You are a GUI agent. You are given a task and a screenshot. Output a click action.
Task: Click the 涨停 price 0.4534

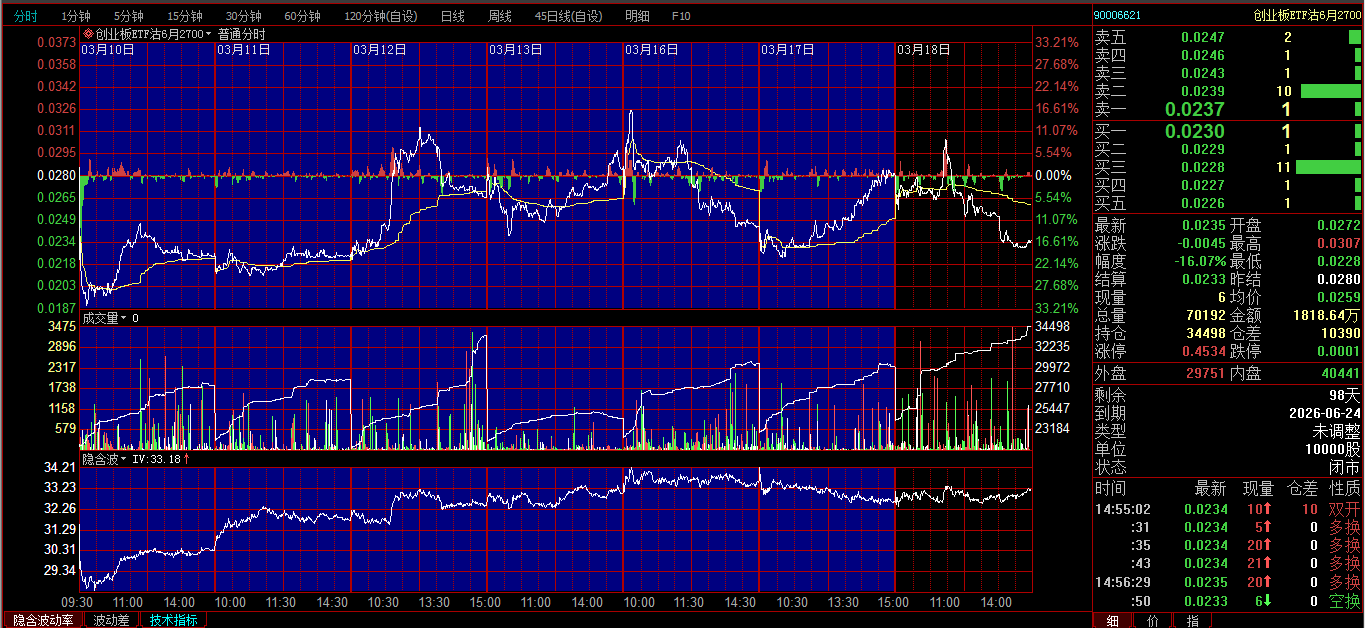(x=1203, y=351)
